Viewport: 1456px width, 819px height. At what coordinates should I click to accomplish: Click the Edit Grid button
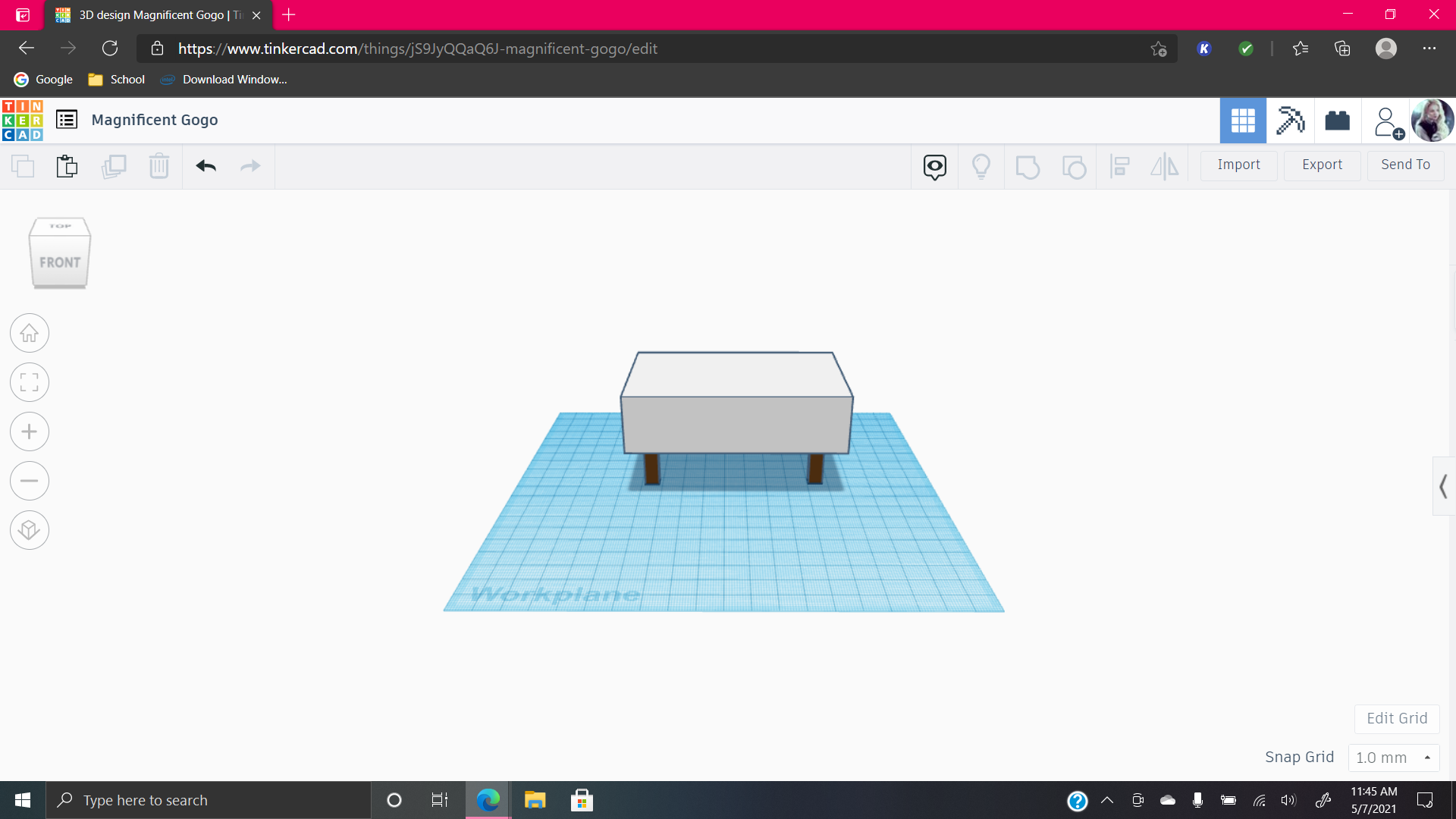pyautogui.click(x=1396, y=718)
